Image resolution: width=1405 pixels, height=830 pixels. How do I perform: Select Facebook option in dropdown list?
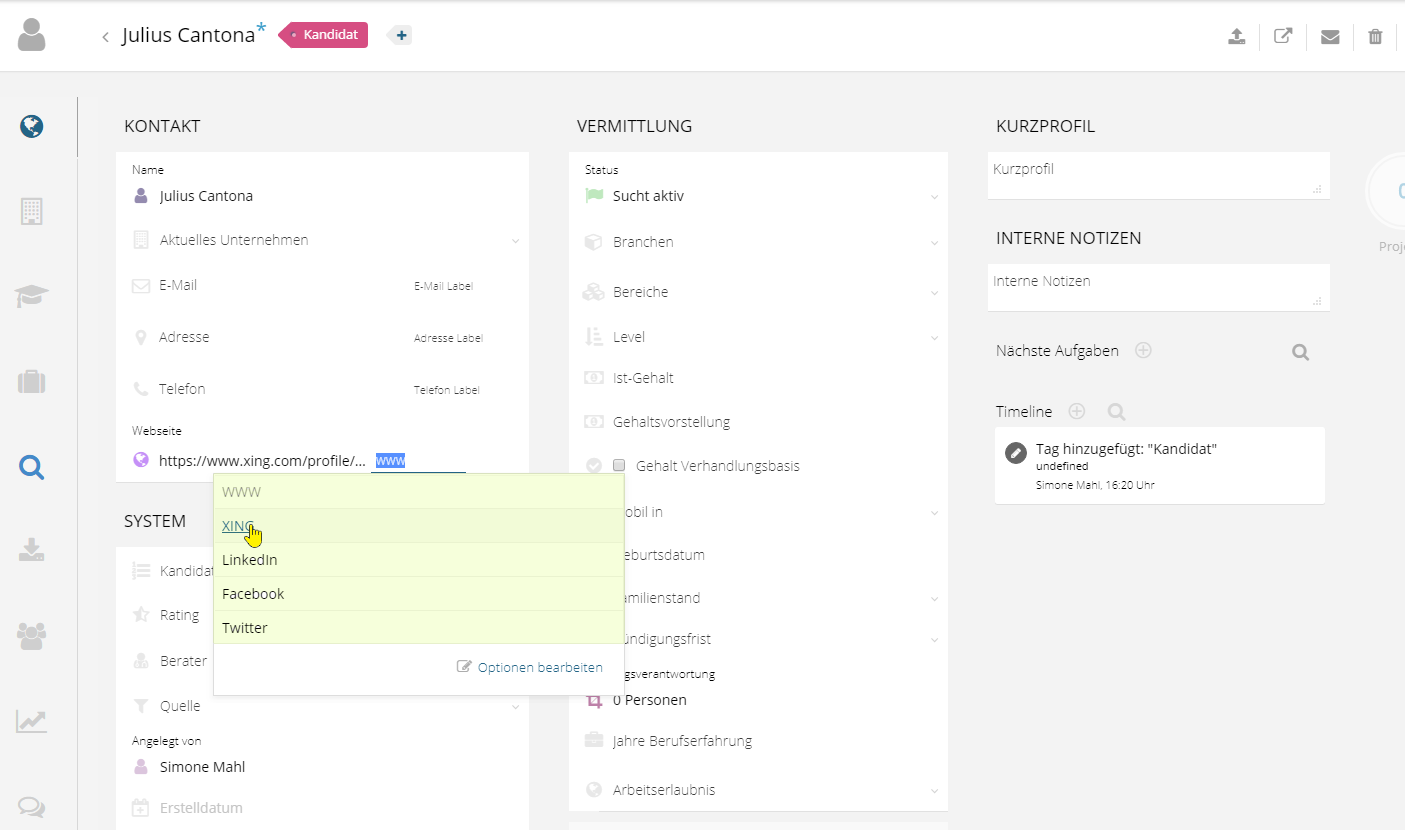pos(419,594)
